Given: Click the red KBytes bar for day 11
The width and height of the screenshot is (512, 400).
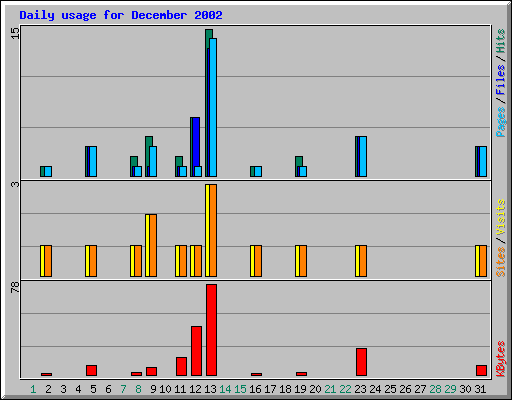Looking at the screenshot, I should 181,366.
